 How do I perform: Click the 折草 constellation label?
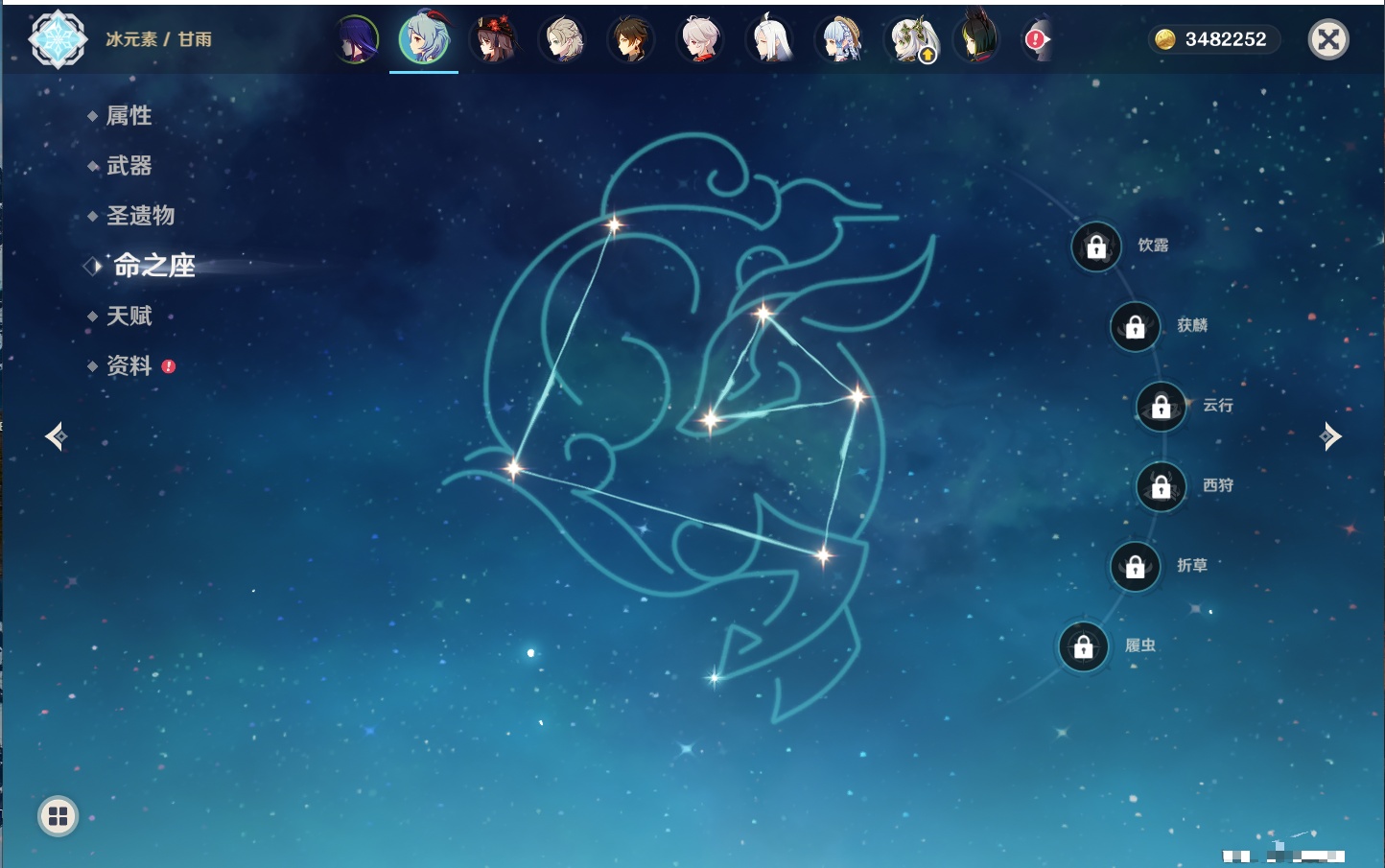coord(1192,566)
